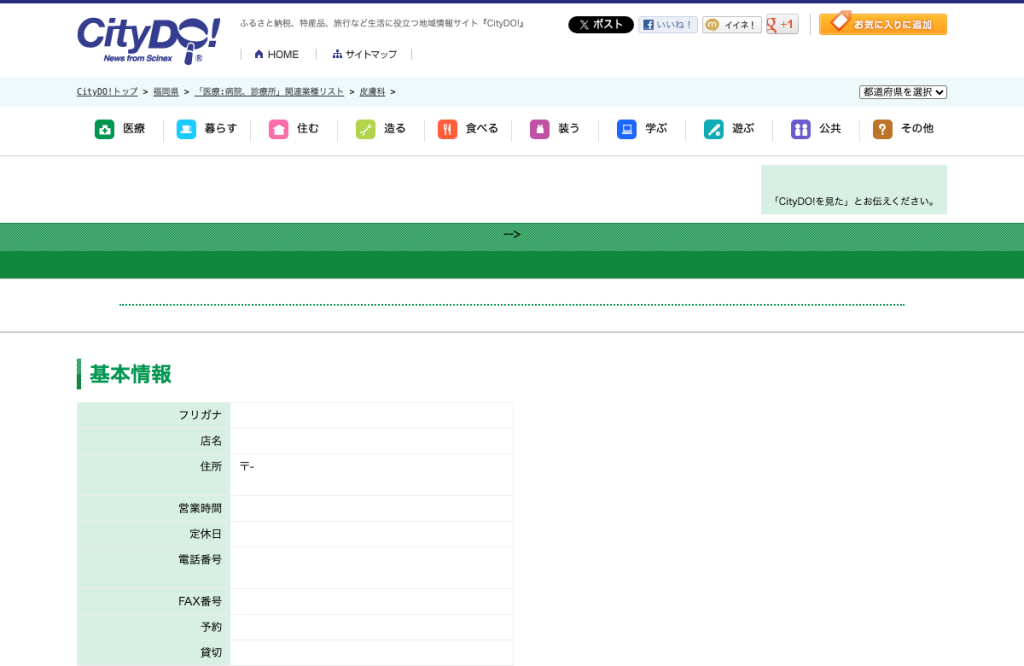The height and width of the screenshot is (666, 1024).
Task: Select the 医療 menu label
Action: coord(134,129)
